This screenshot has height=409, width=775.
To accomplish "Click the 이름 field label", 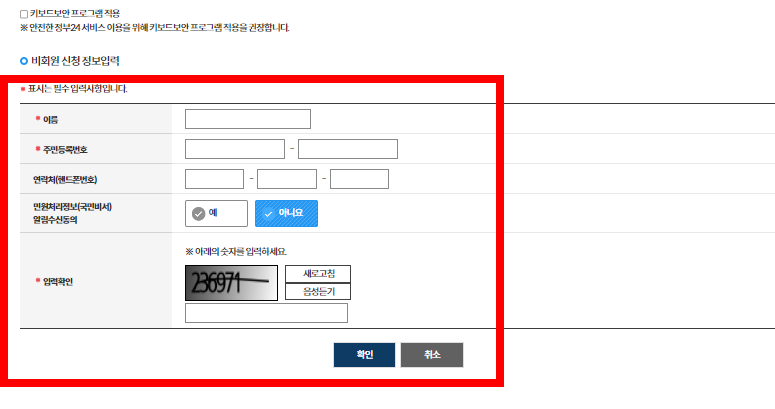I will coord(50,120).
